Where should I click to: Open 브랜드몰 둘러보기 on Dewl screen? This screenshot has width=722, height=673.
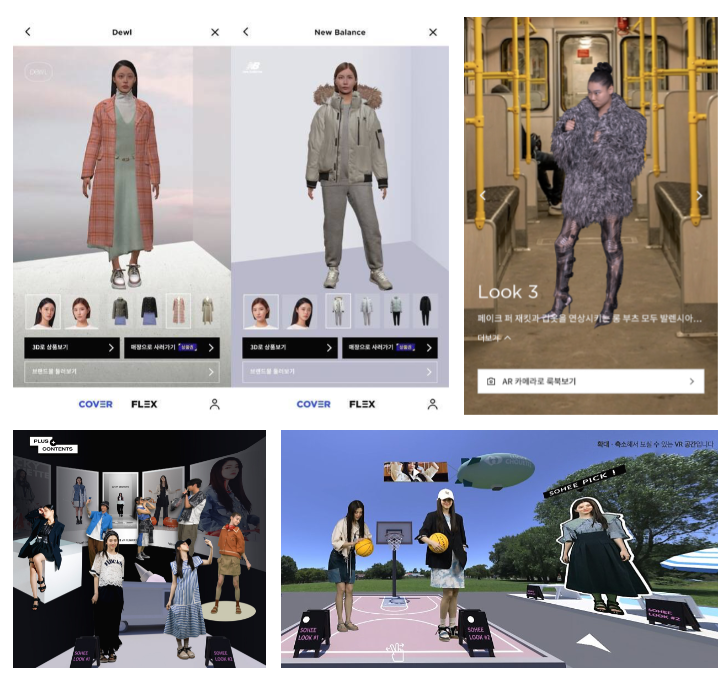coord(122,372)
